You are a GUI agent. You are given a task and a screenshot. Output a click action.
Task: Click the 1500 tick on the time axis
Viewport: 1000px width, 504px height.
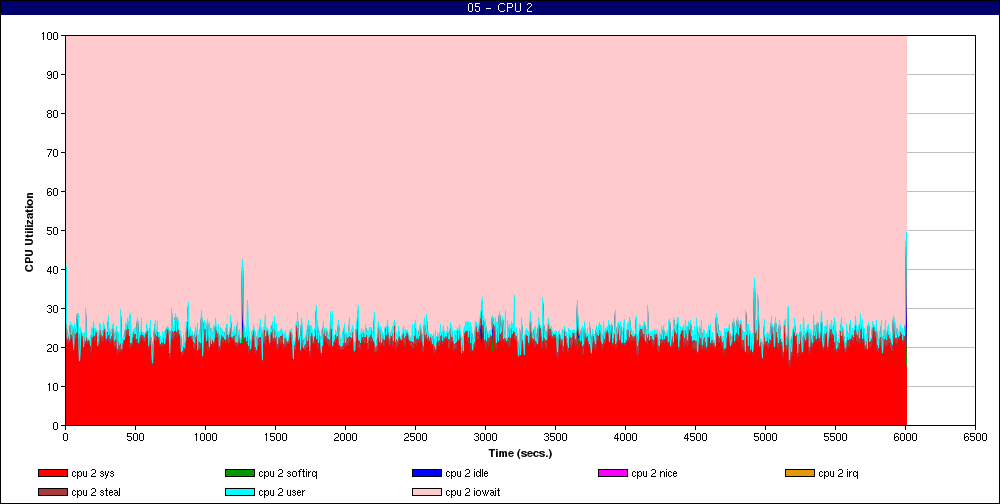click(x=275, y=438)
